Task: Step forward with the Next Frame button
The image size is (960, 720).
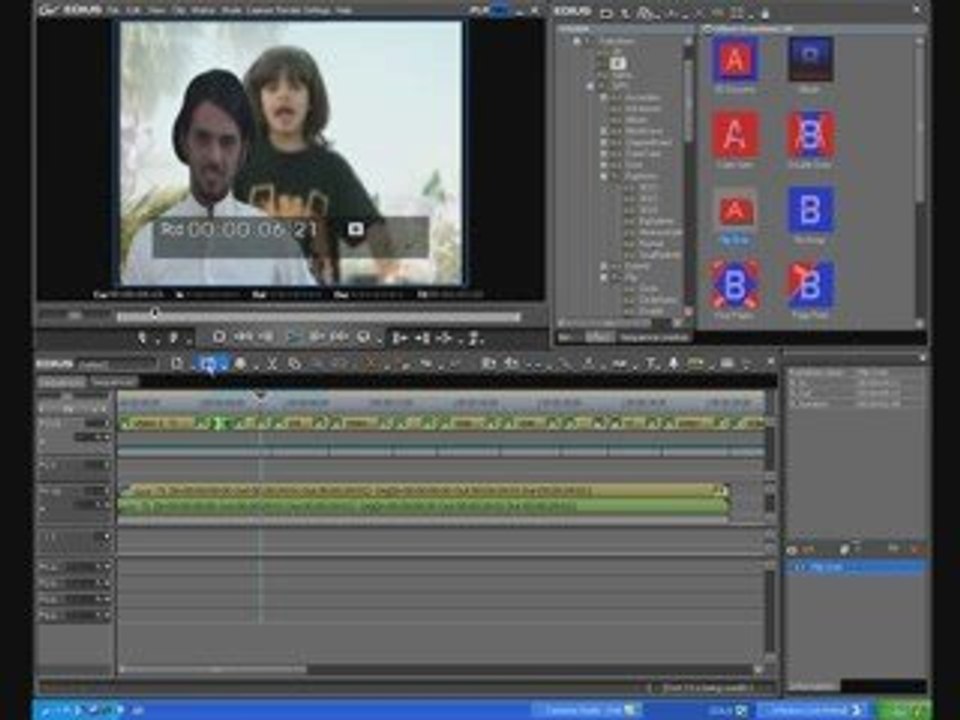Action: coord(317,337)
